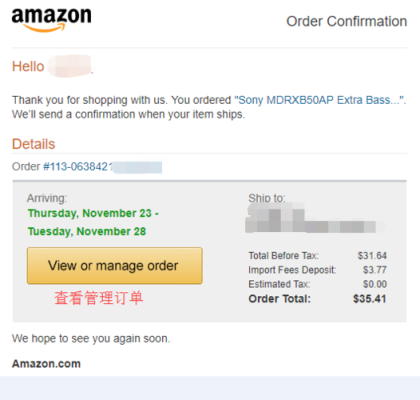This screenshot has height=400, width=420.
Task: Click the Total Before Tax amount $31.64
Action: pos(372,256)
